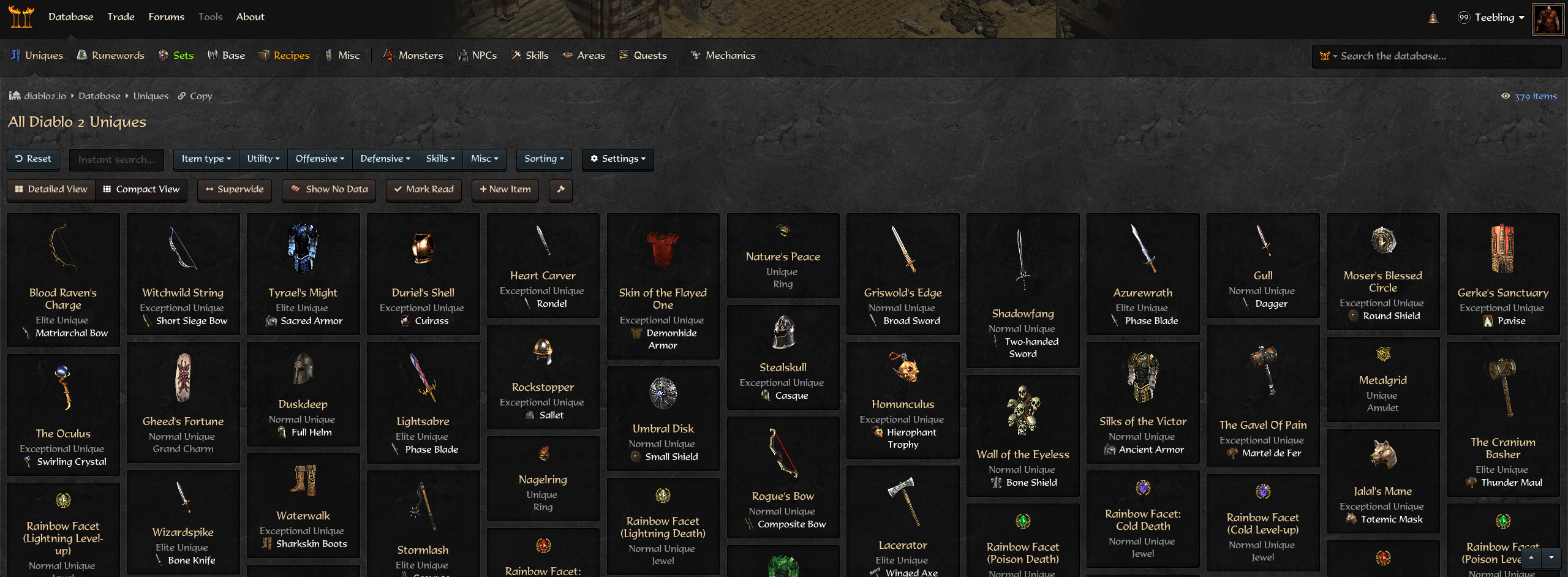Toggle Show No Data option

coord(329,190)
